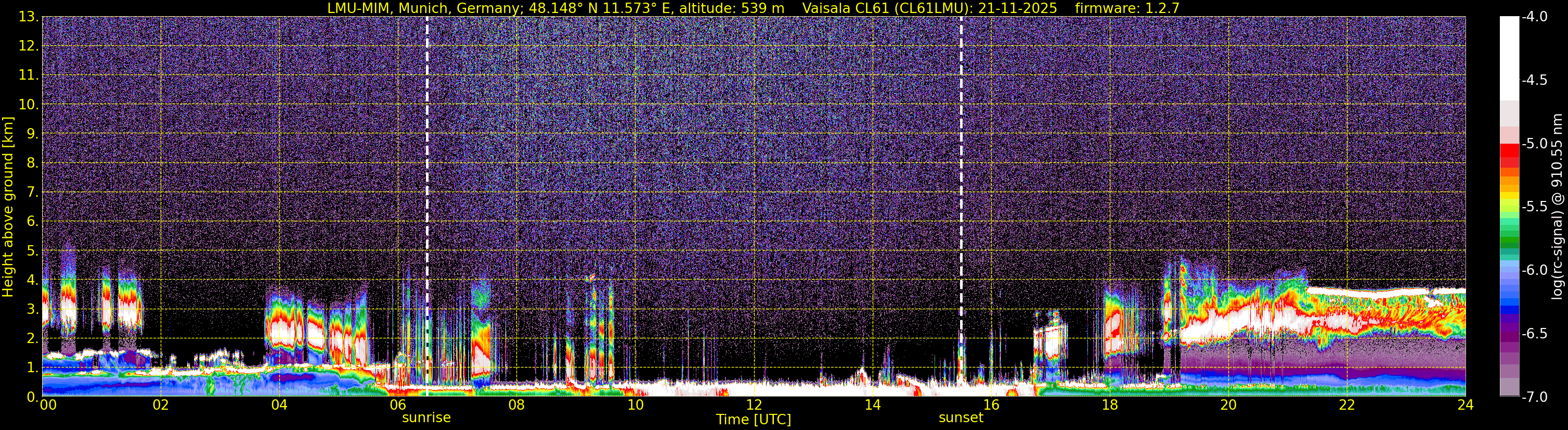
Task: Click the '10' time-axis tick label
Action: click(636, 405)
